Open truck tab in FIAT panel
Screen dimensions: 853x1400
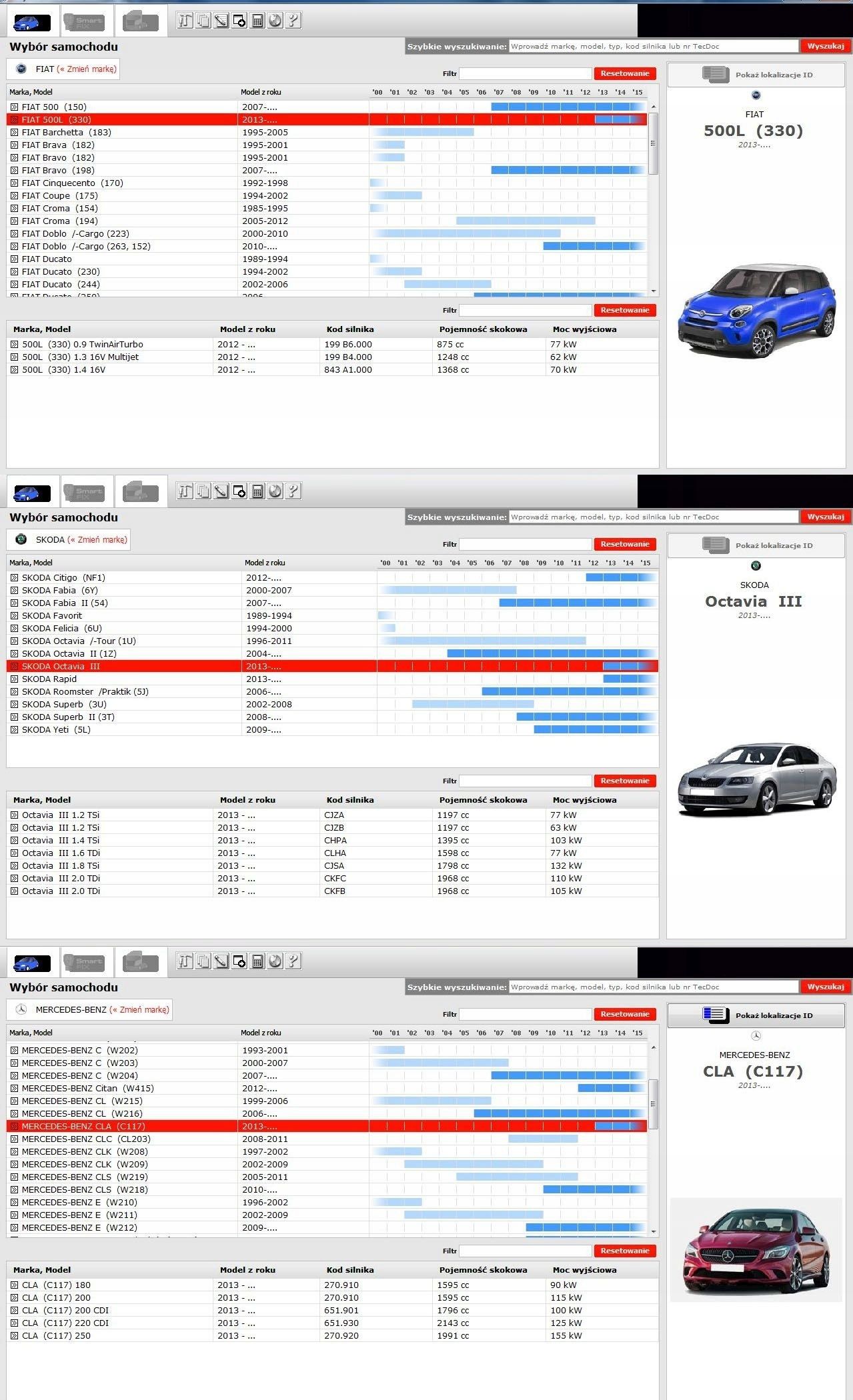click(x=141, y=22)
